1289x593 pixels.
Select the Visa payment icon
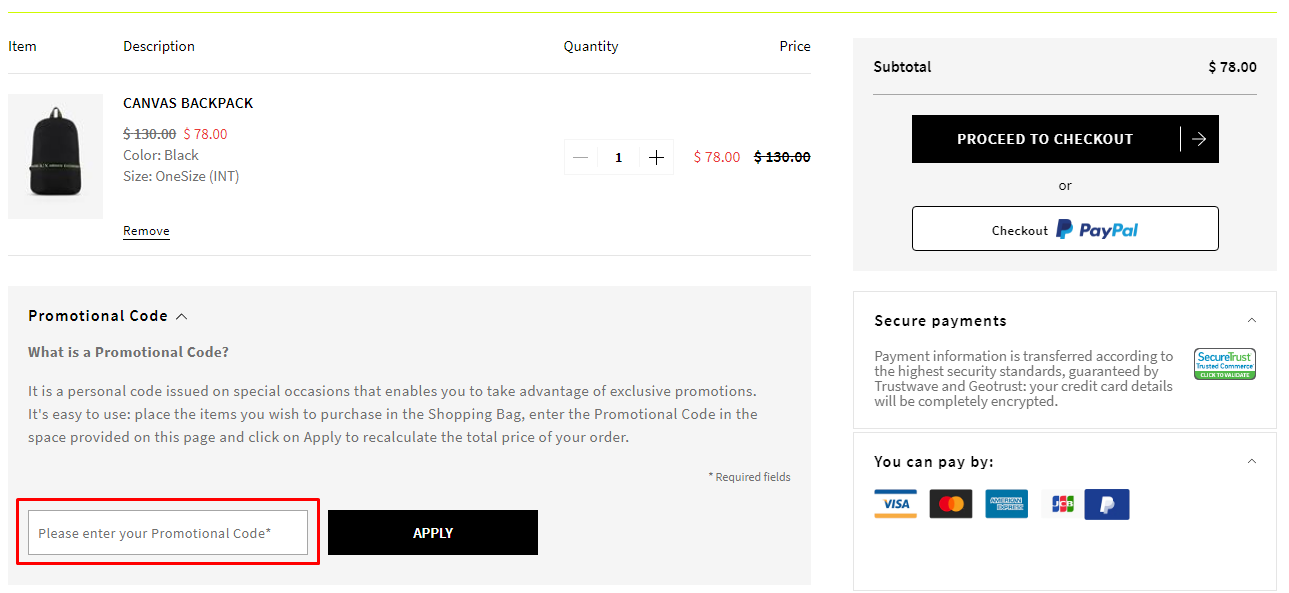coord(894,504)
